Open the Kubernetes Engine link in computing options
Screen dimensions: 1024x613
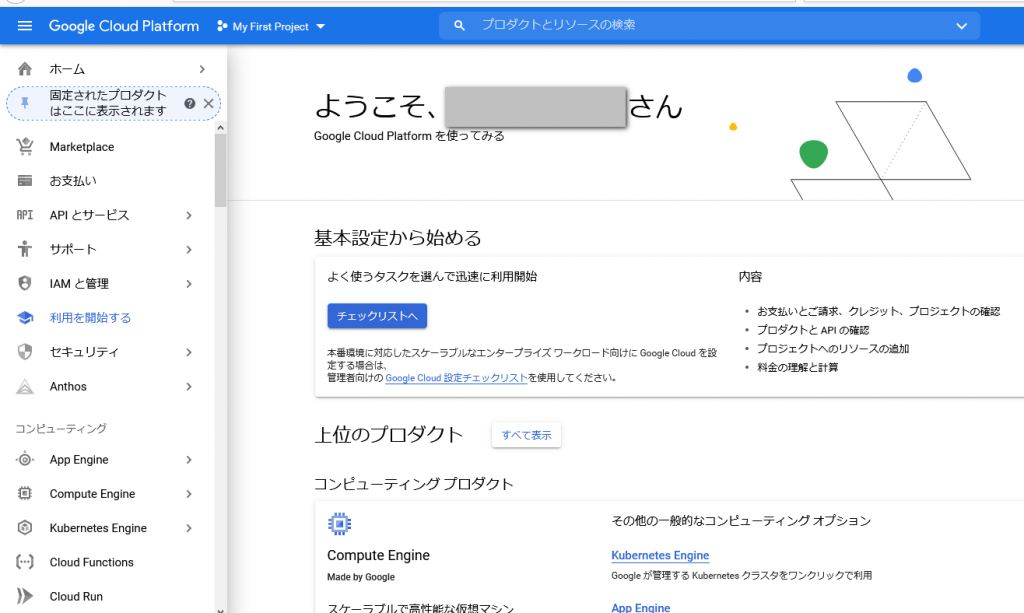660,556
